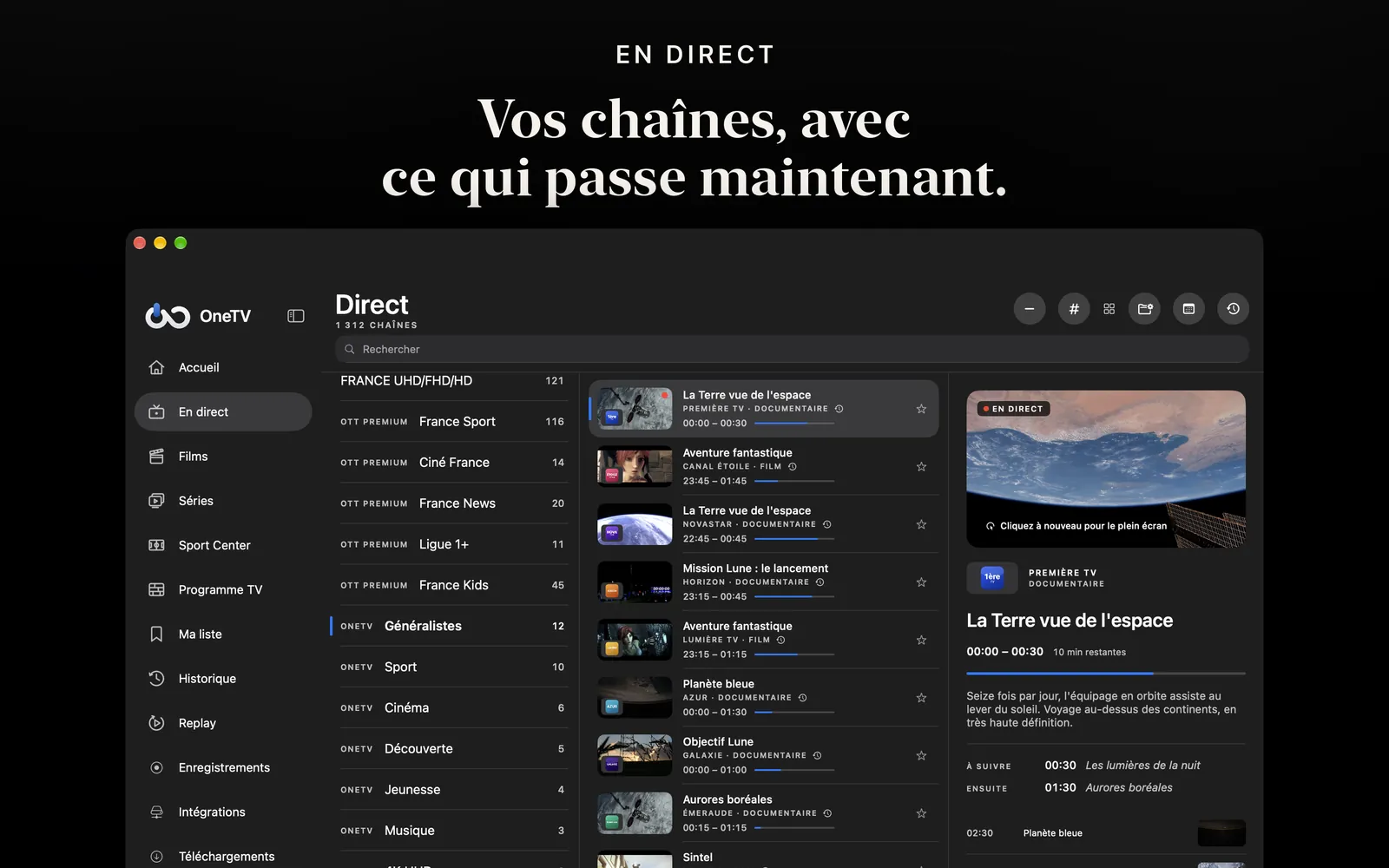Screen dimensions: 1389x868
Task: Select France Kids category
Action: [452, 585]
